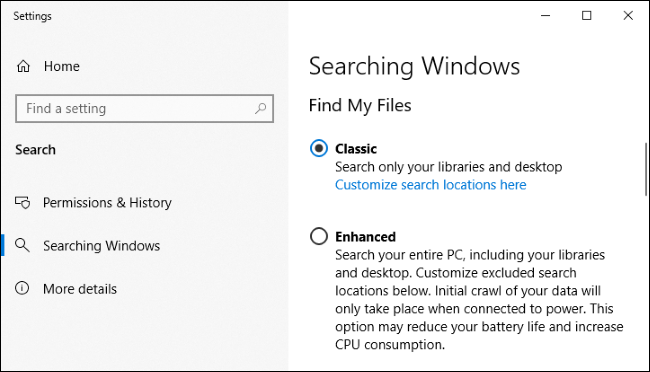
Task: Click the Find My Files heading
Action: pos(360,105)
